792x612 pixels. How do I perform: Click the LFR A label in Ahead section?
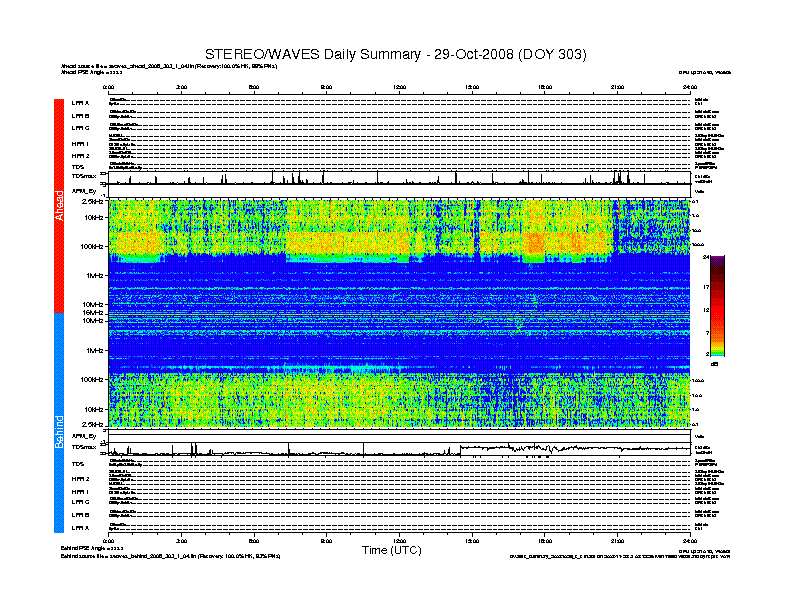[x=80, y=103]
